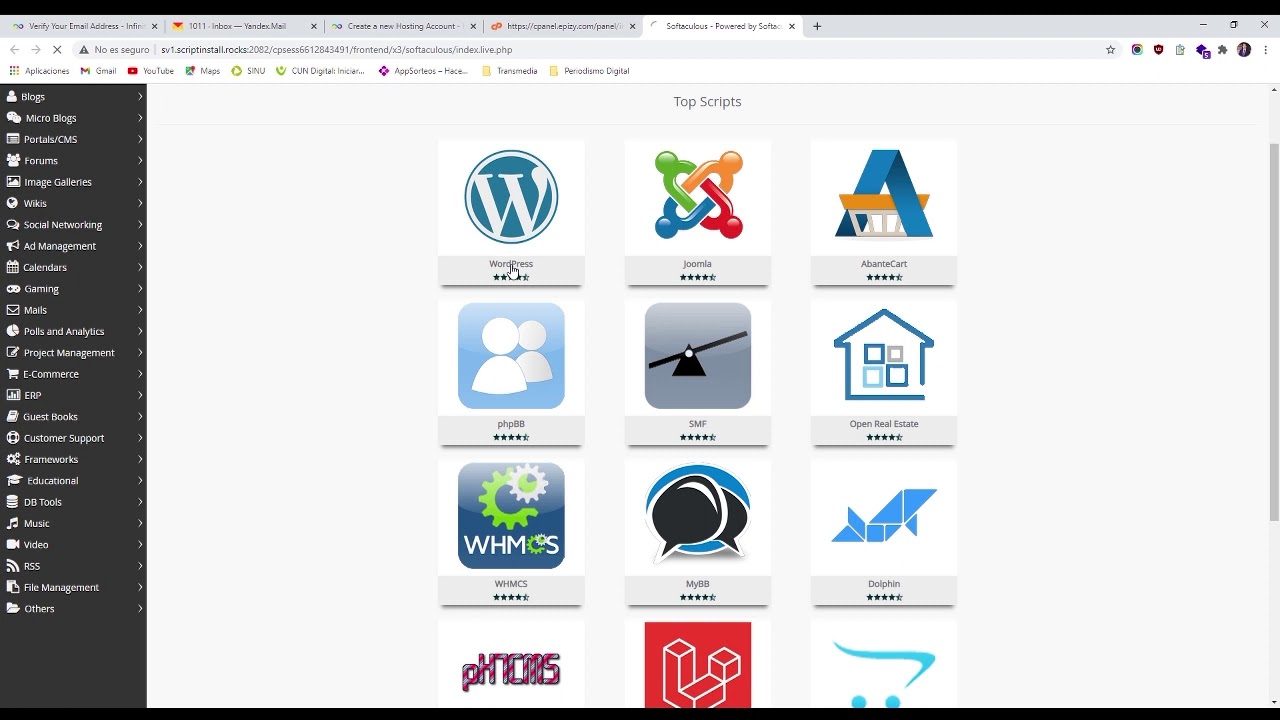Stop loading the page
Screen dimensions: 1280x720
57,49
